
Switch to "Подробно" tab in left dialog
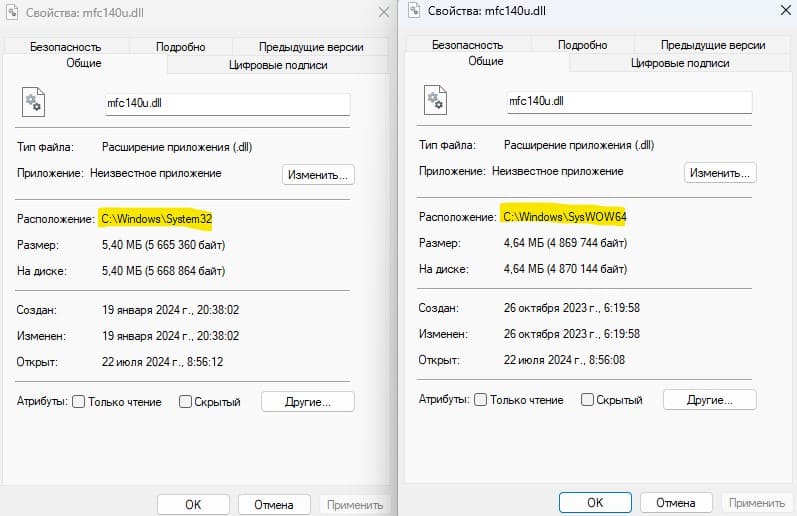pos(181,47)
